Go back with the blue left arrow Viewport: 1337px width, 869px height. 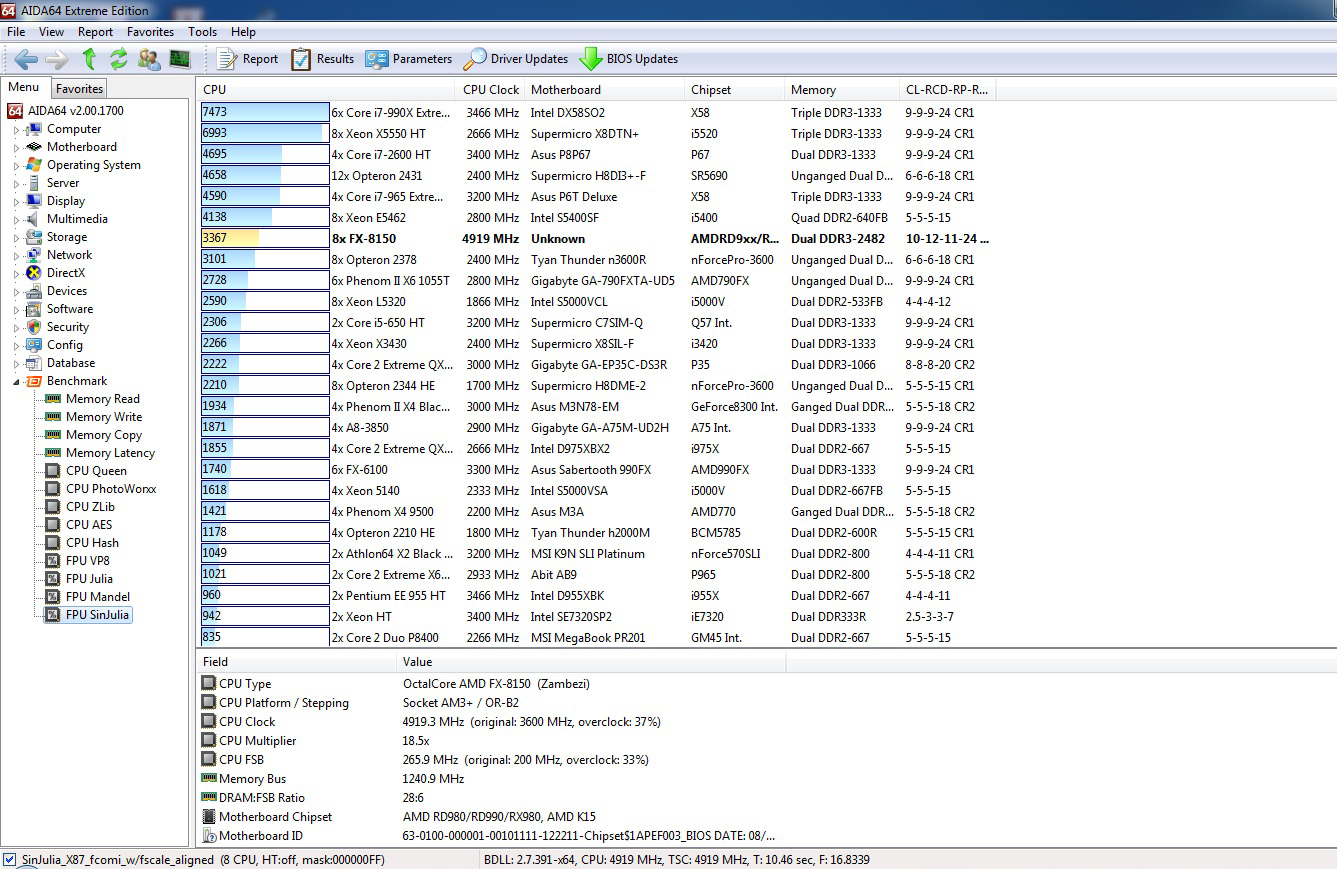(x=26, y=59)
